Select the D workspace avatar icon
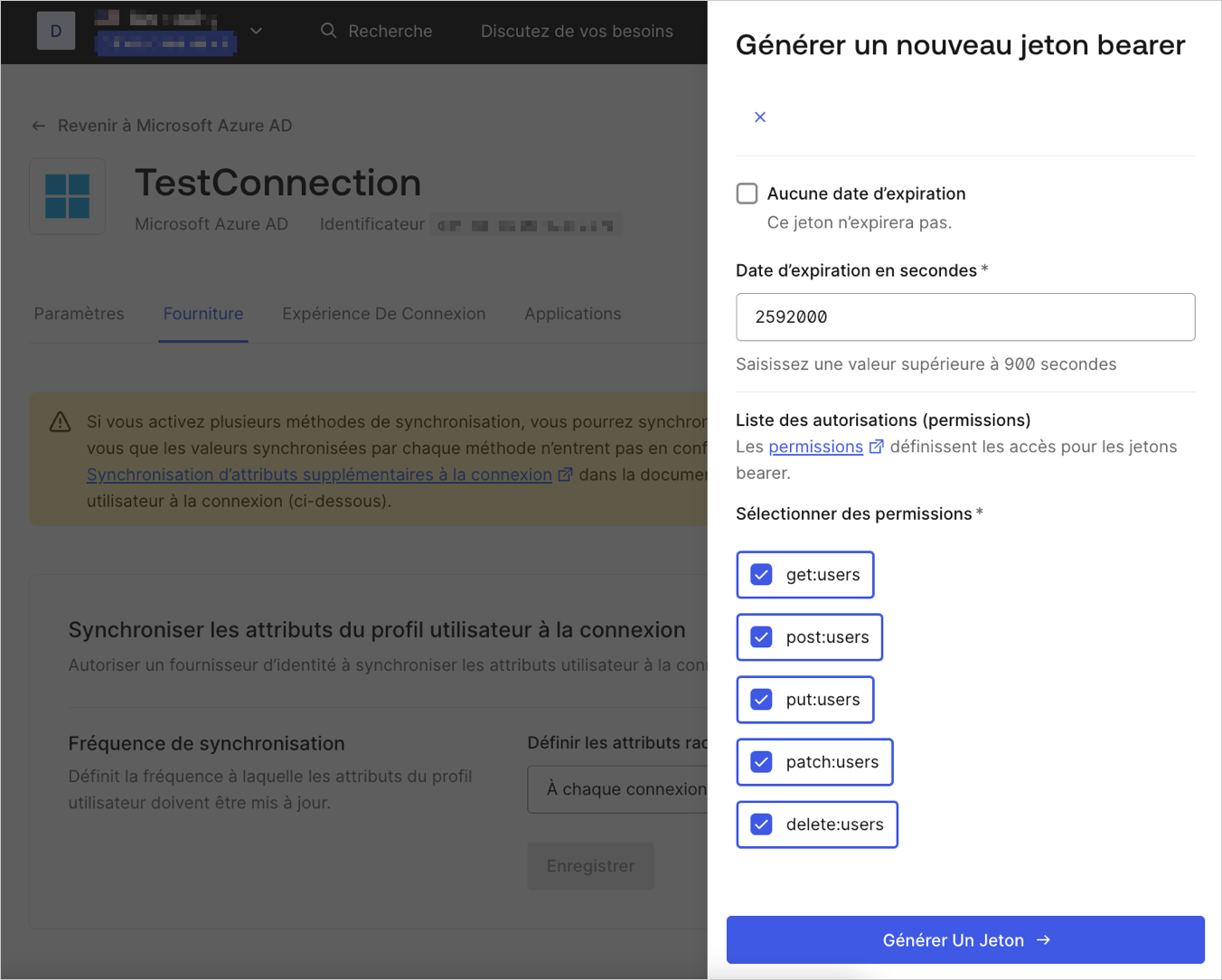Screen dimensions: 1222x980 pos(55,31)
